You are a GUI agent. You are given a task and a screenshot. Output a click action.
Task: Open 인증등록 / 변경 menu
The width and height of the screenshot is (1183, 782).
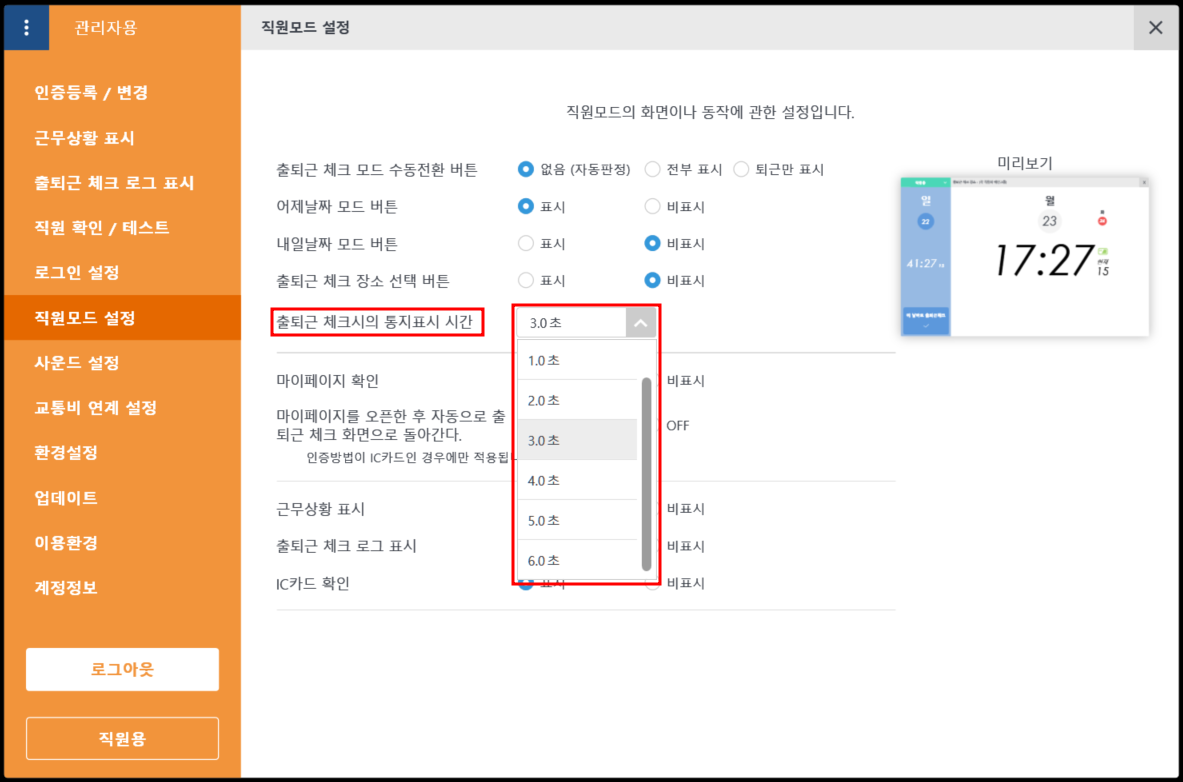pyautogui.click(x=91, y=93)
